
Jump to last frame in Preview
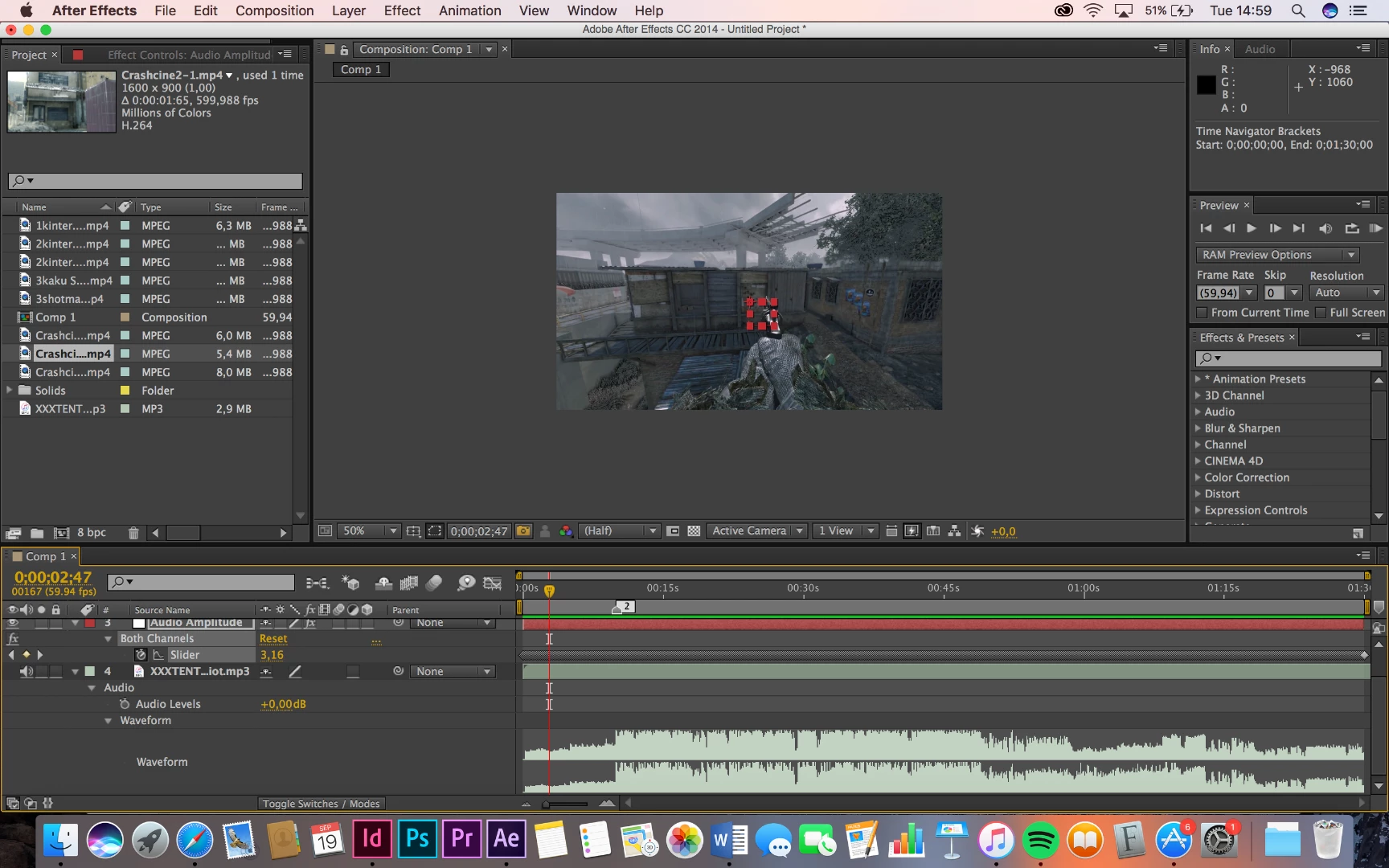1298,228
